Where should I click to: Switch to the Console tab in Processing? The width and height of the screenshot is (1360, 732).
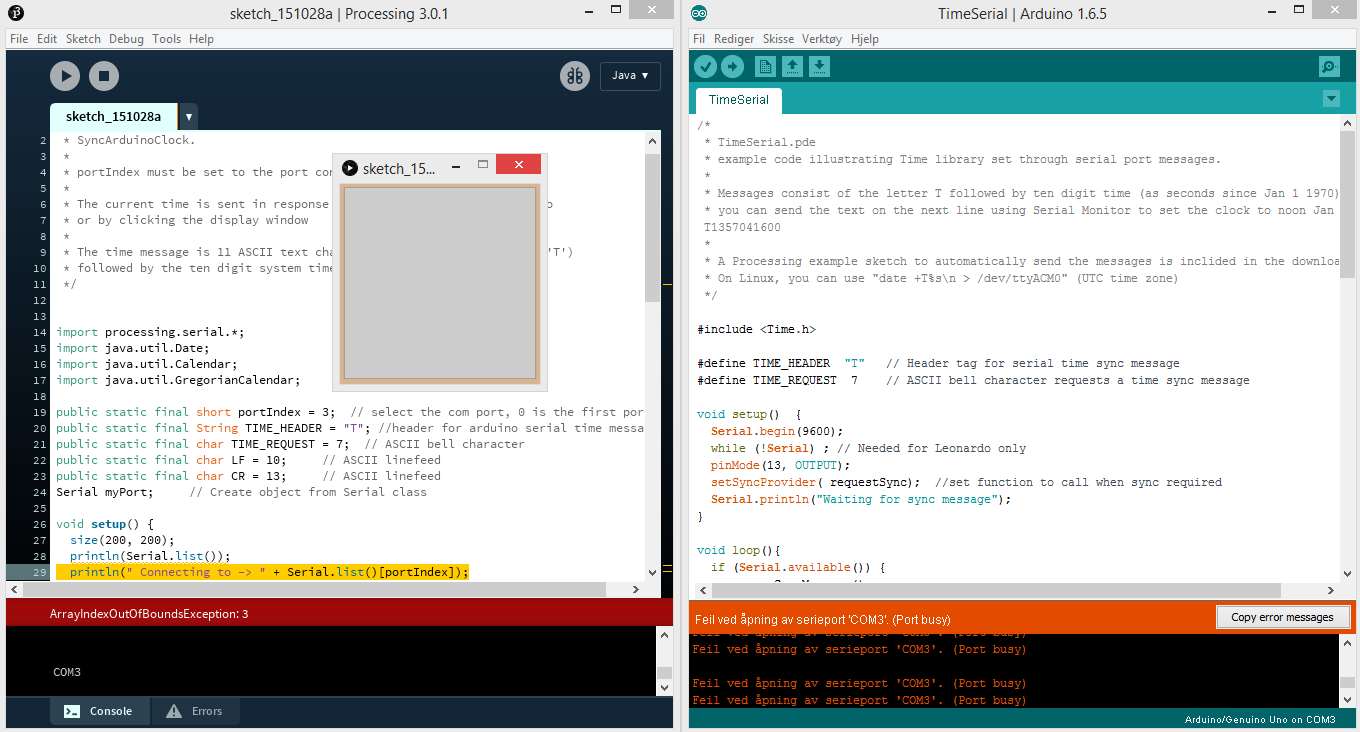(99, 711)
